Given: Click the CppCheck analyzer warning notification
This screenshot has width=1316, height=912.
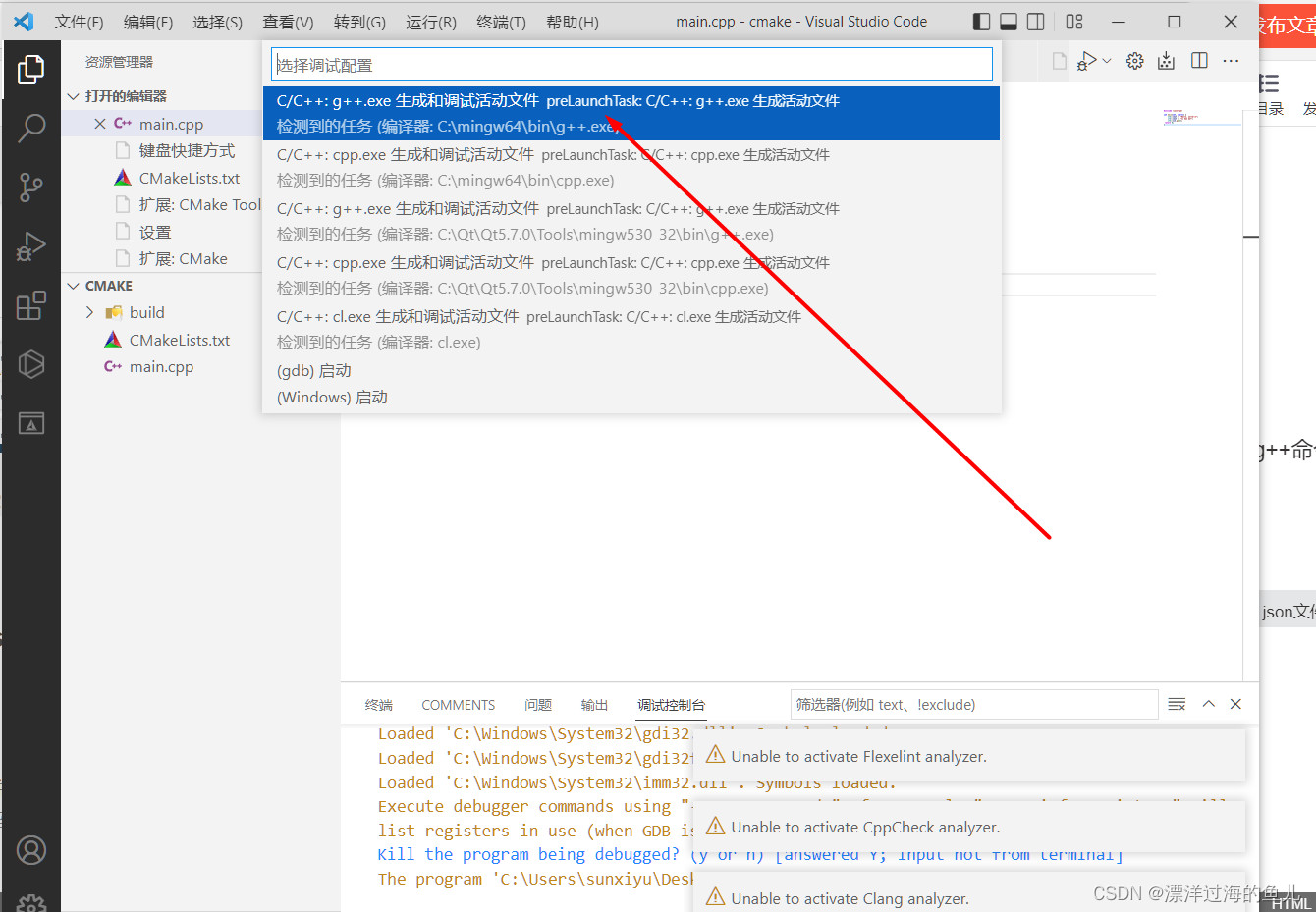Looking at the screenshot, I should [969, 827].
